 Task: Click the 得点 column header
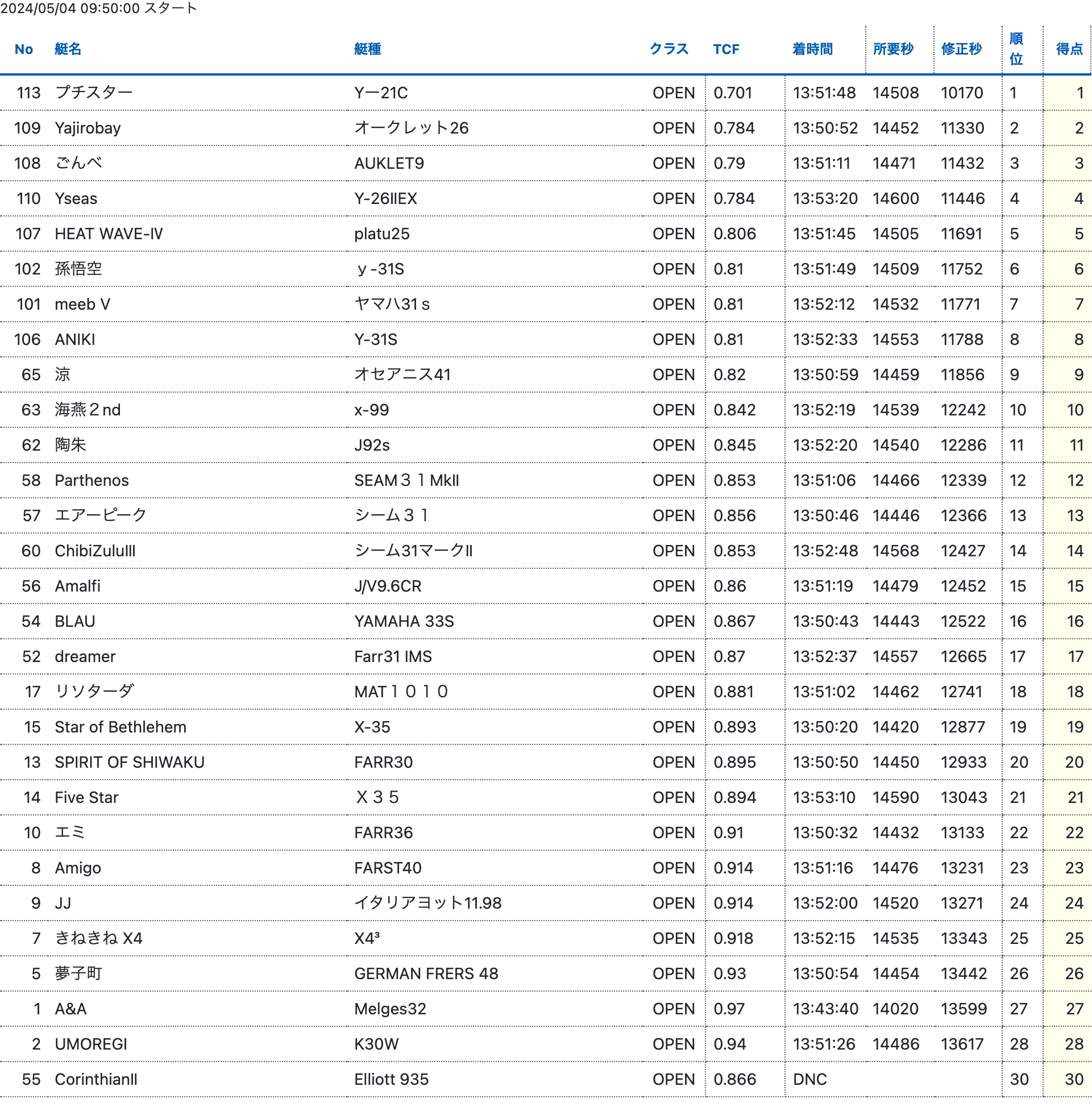click(x=1069, y=49)
